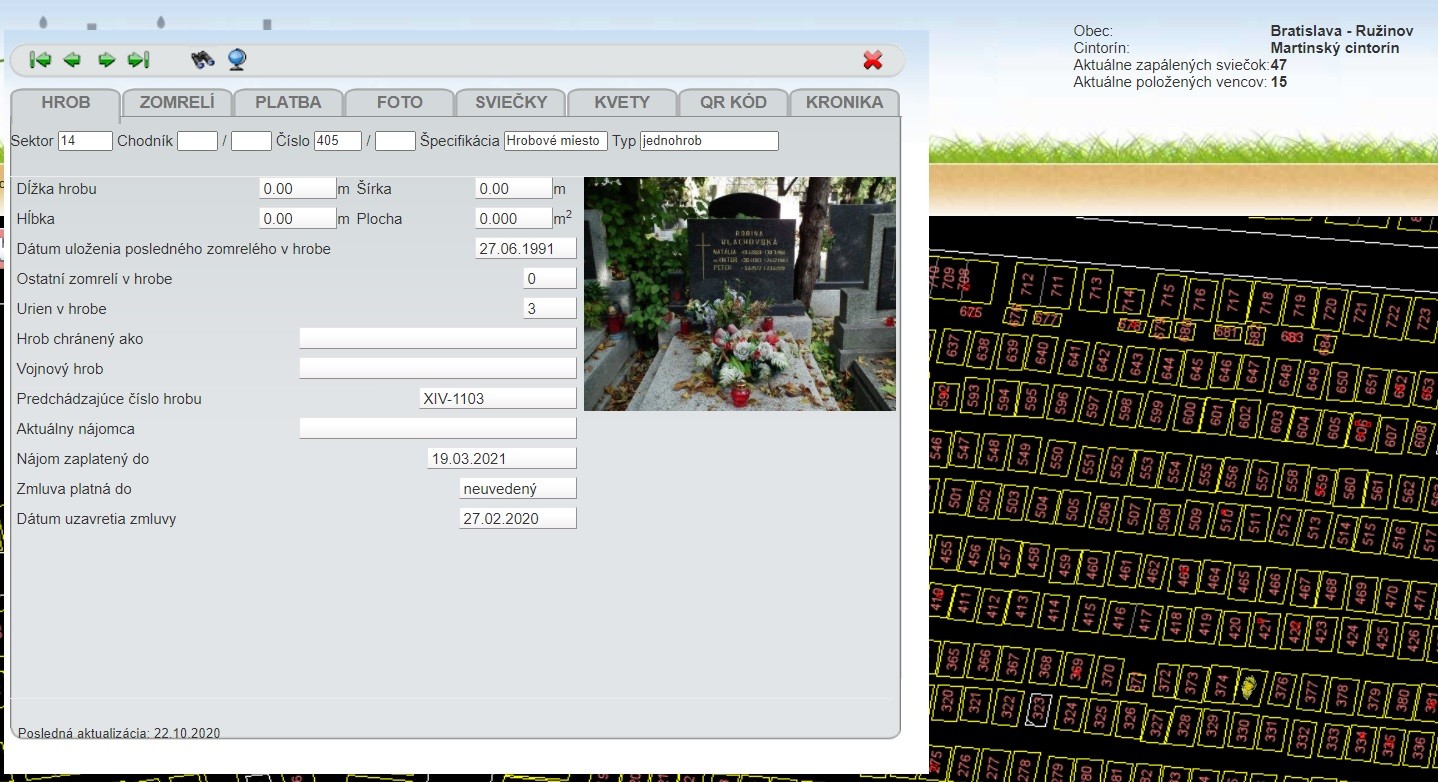The height and width of the screenshot is (782, 1438).
Task: Show the KVETY tab
Action: coord(622,102)
